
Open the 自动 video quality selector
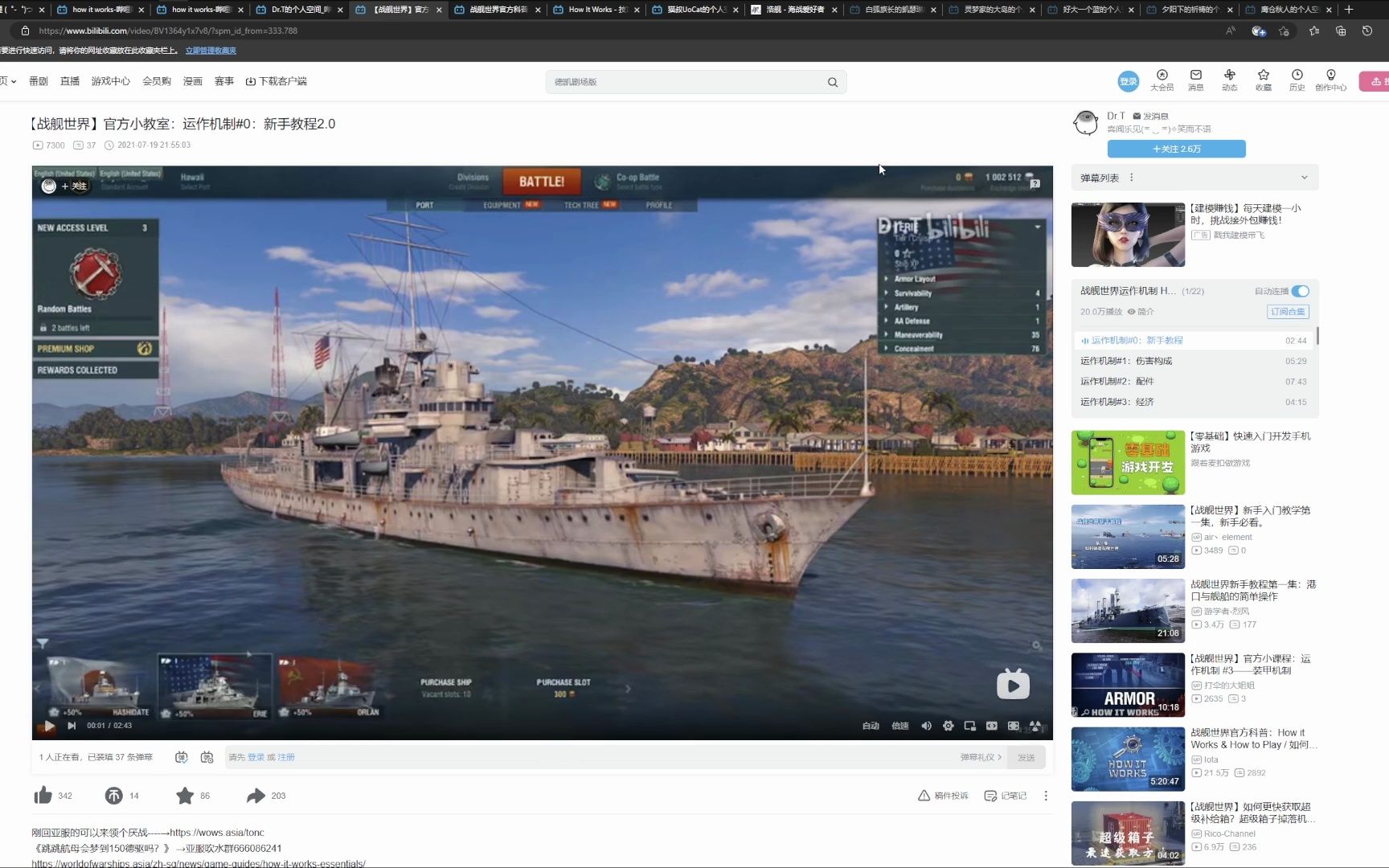[871, 726]
